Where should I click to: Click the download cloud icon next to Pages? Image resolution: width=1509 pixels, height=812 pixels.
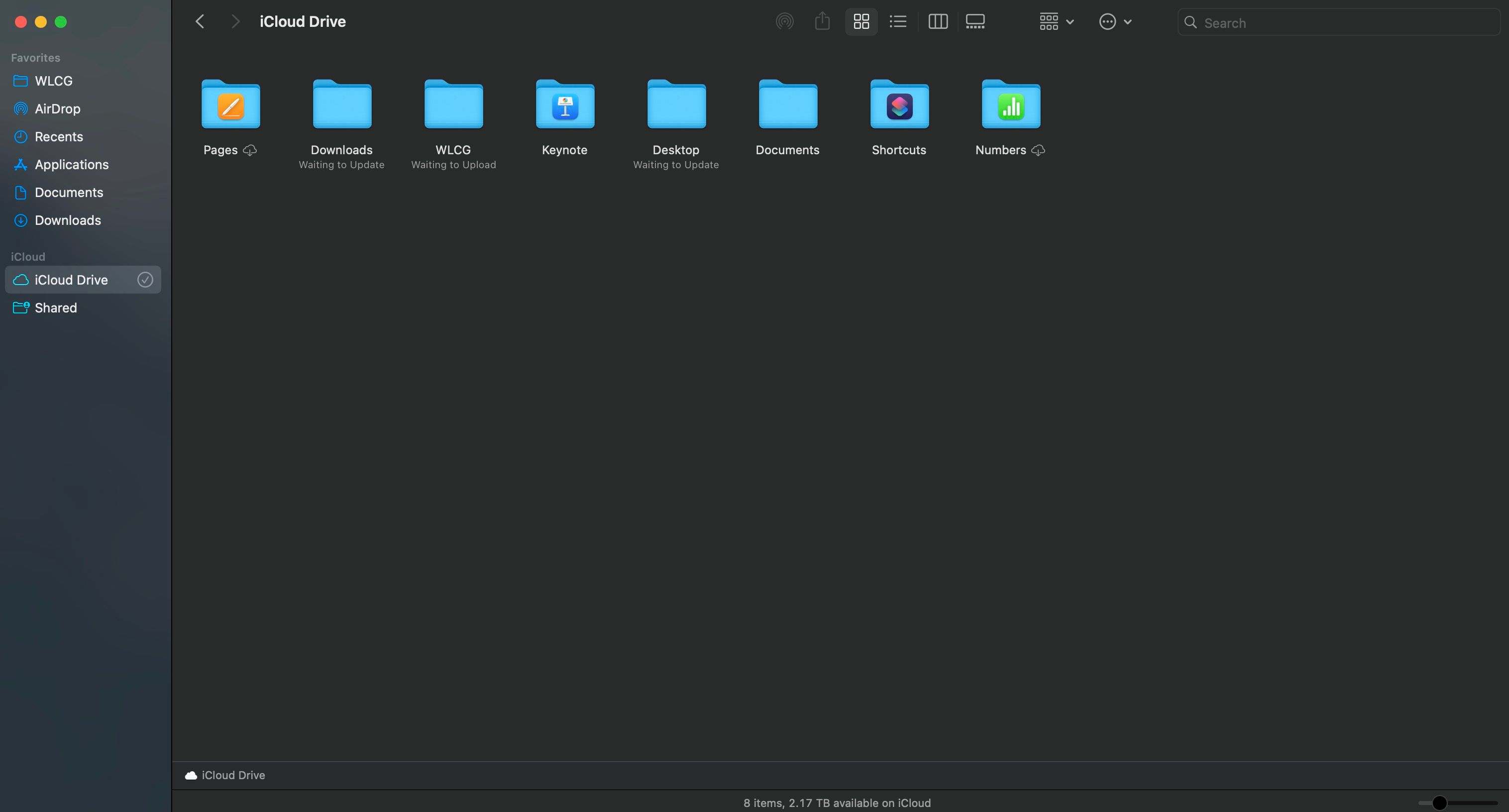[x=250, y=150]
